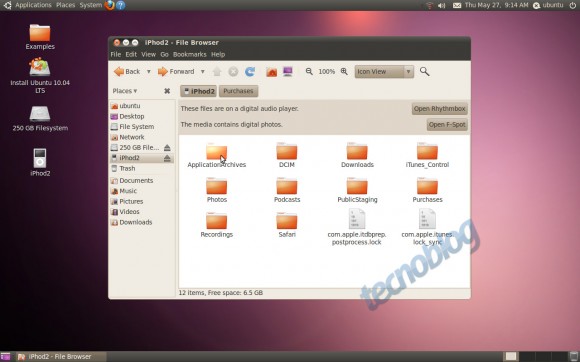Eject the 250 GB filesystem volume
This screenshot has width=580, height=362.
pyautogui.click(x=167, y=148)
